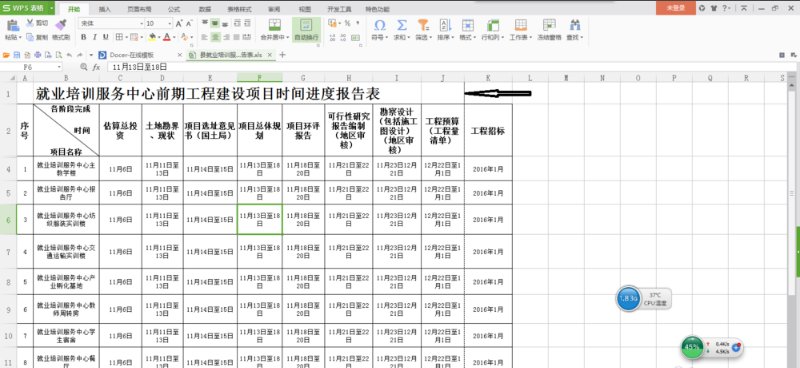Click Freeze Panes (冻结窗格) icon
This screenshot has height=368, width=800.
(549, 25)
